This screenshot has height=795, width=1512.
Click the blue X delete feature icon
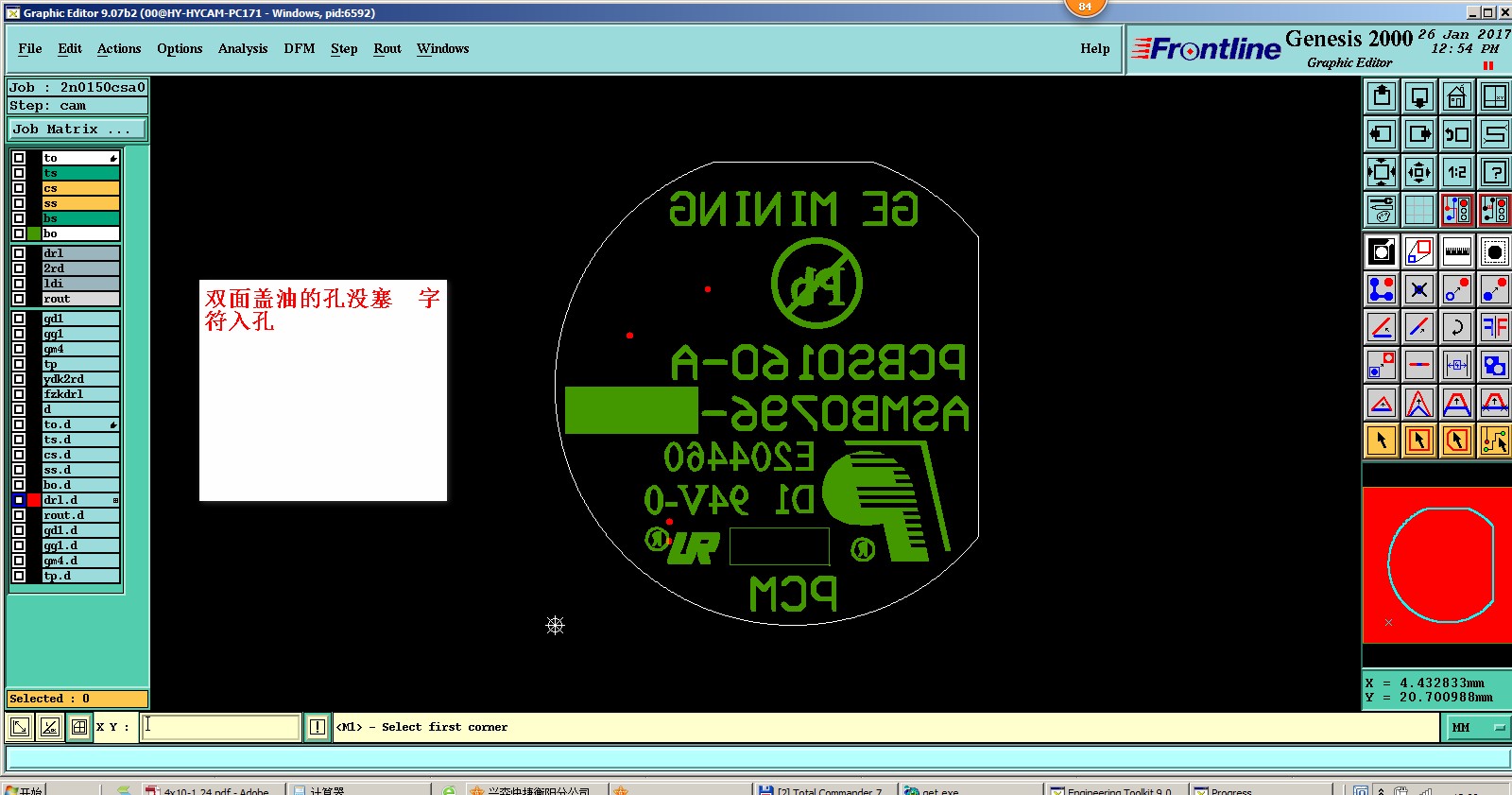[x=1419, y=289]
